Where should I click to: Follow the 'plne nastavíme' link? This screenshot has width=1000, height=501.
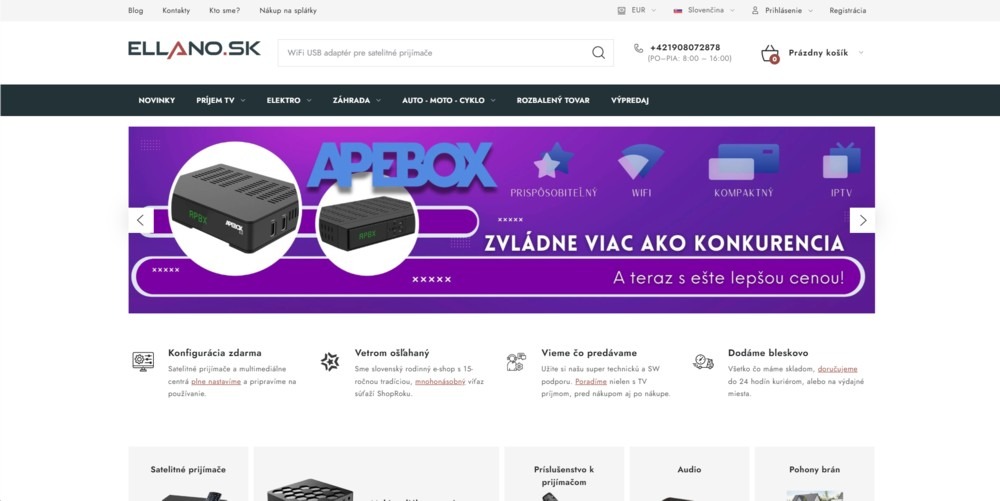(216, 381)
